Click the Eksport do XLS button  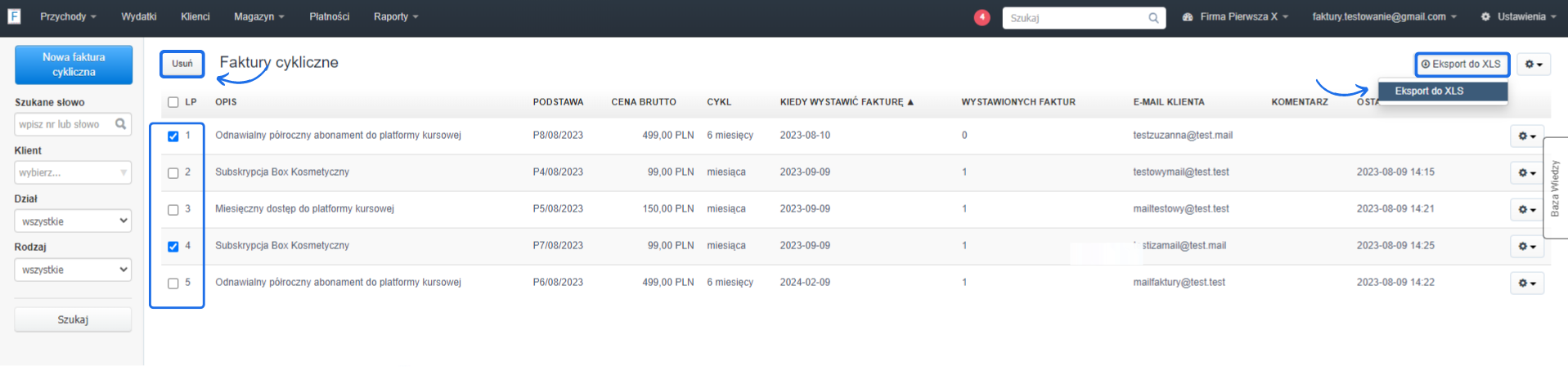tap(1462, 64)
